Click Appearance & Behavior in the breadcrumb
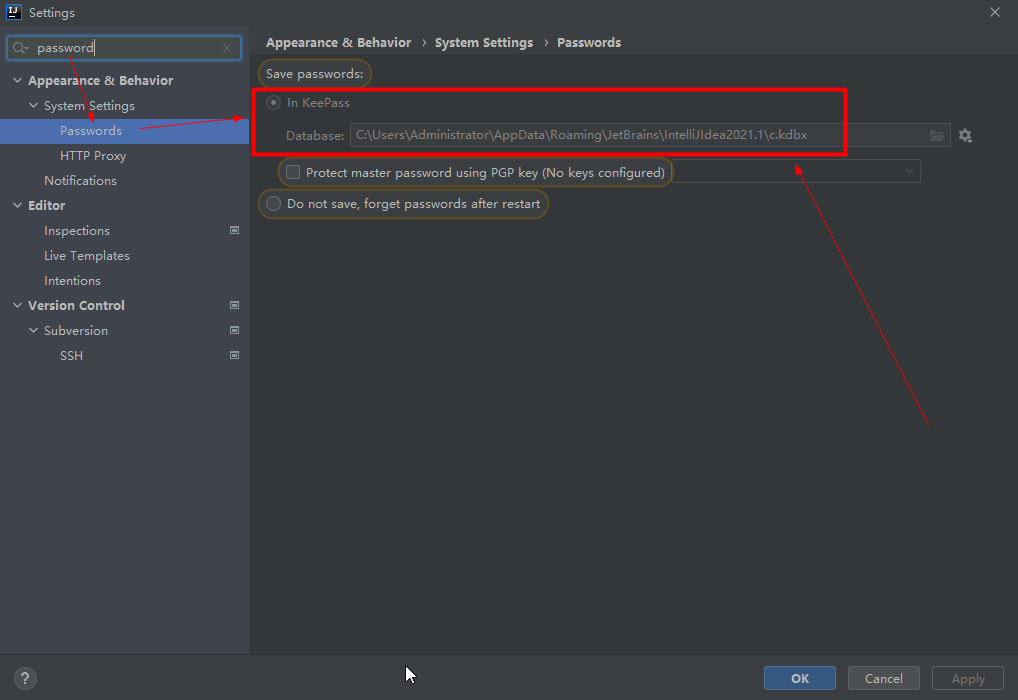The image size is (1018, 700). (x=338, y=43)
